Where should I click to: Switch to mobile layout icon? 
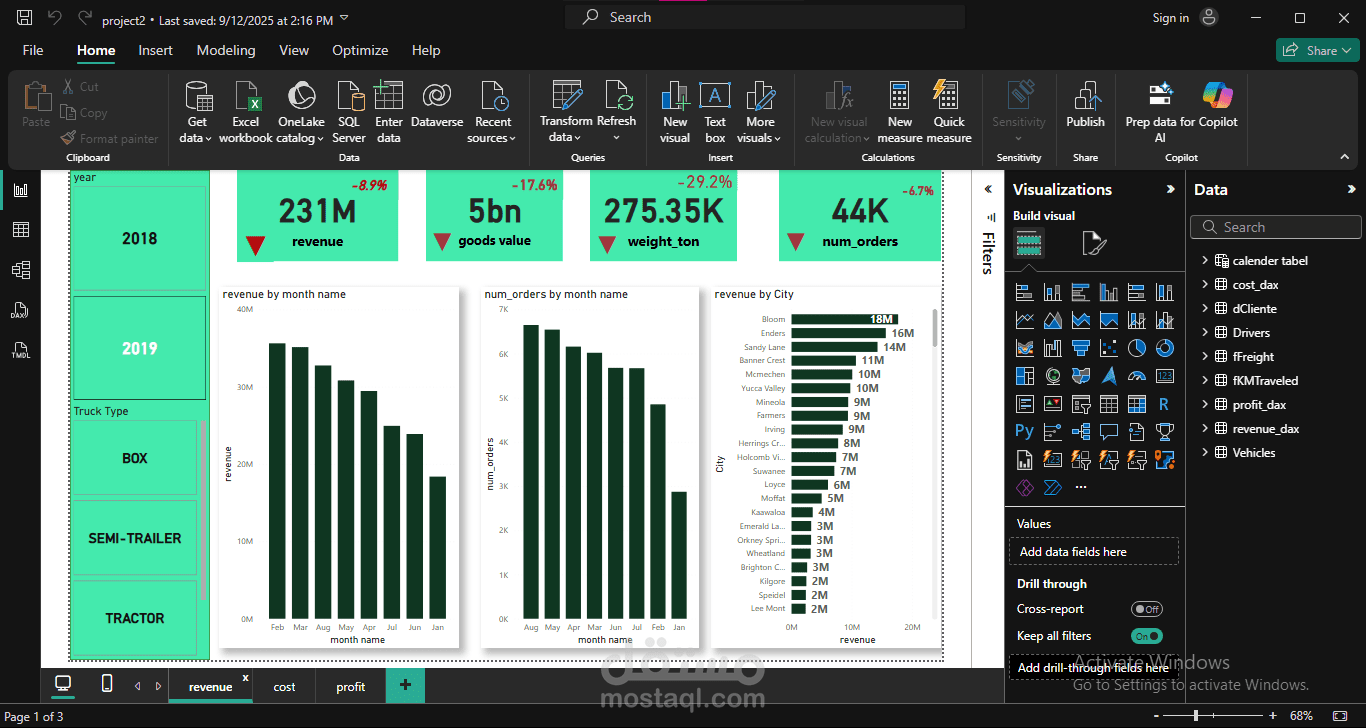(107, 685)
